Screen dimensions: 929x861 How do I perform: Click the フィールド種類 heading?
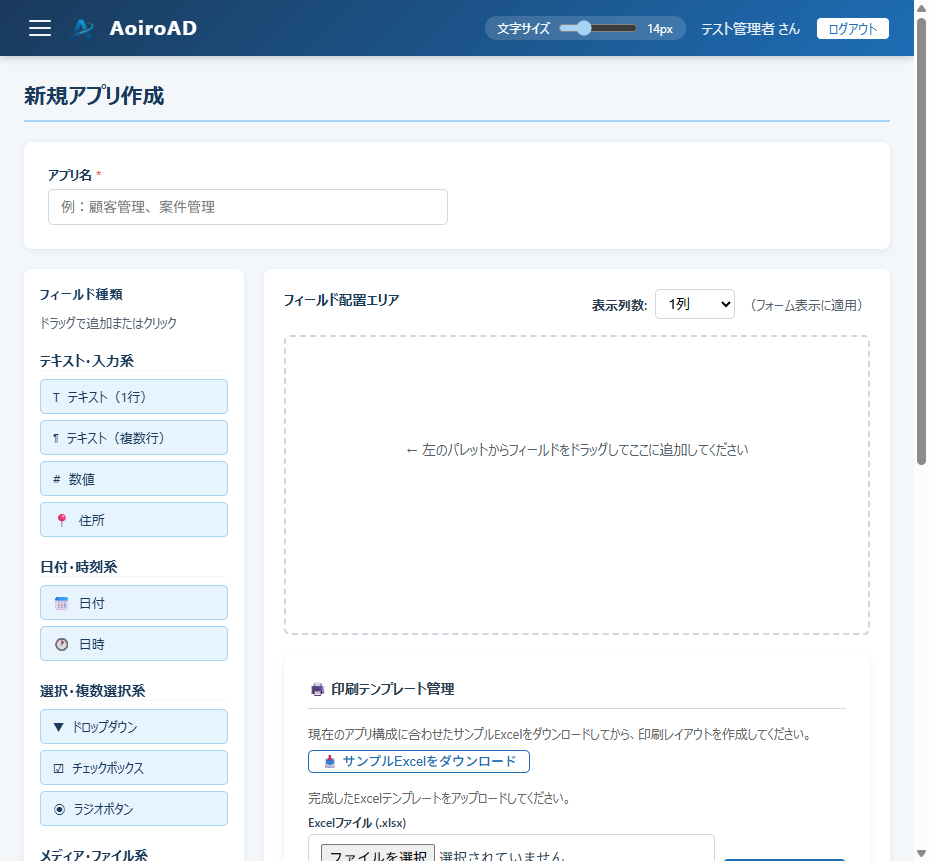[81, 295]
